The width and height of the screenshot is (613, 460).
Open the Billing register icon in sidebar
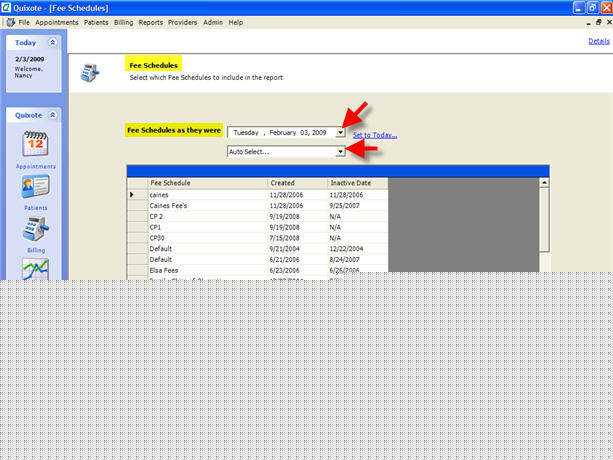pos(36,229)
